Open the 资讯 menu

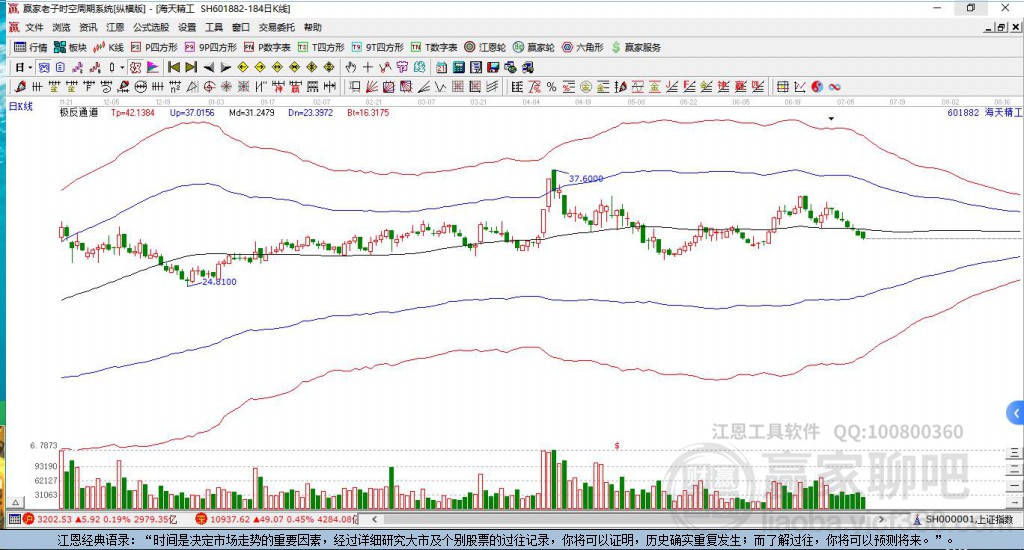click(x=88, y=27)
